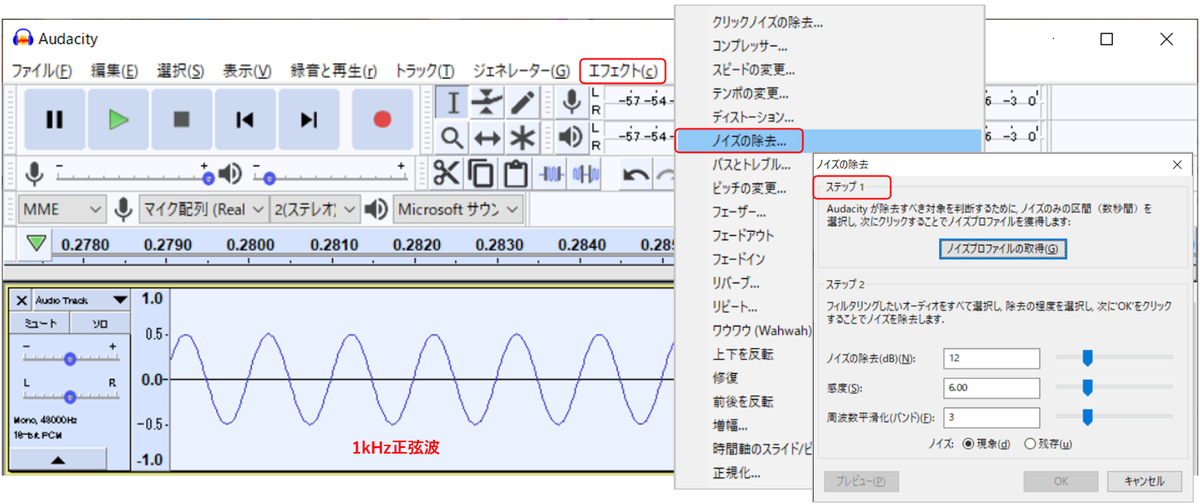
Task: Collapse the track with the up arrow
Action: click(58, 460)
